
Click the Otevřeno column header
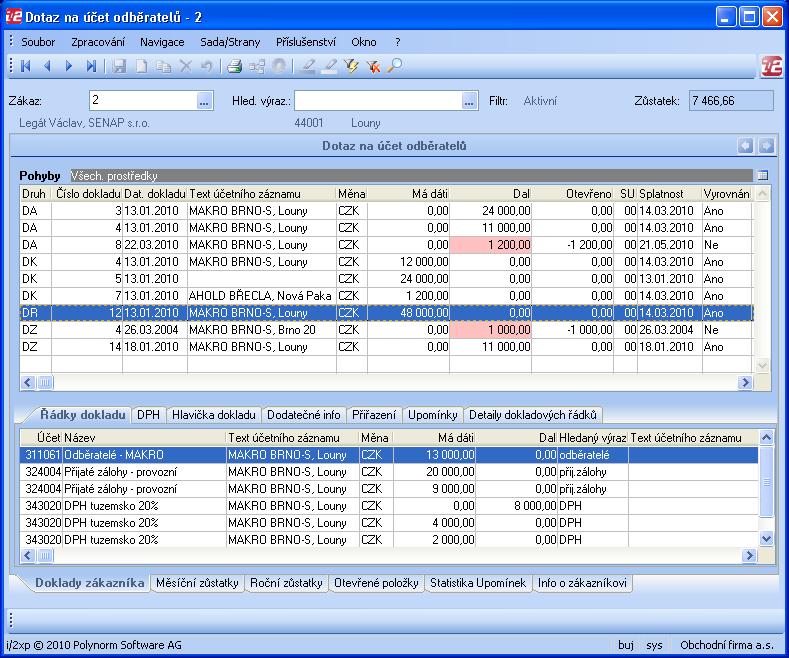click(x=573, y=194)
